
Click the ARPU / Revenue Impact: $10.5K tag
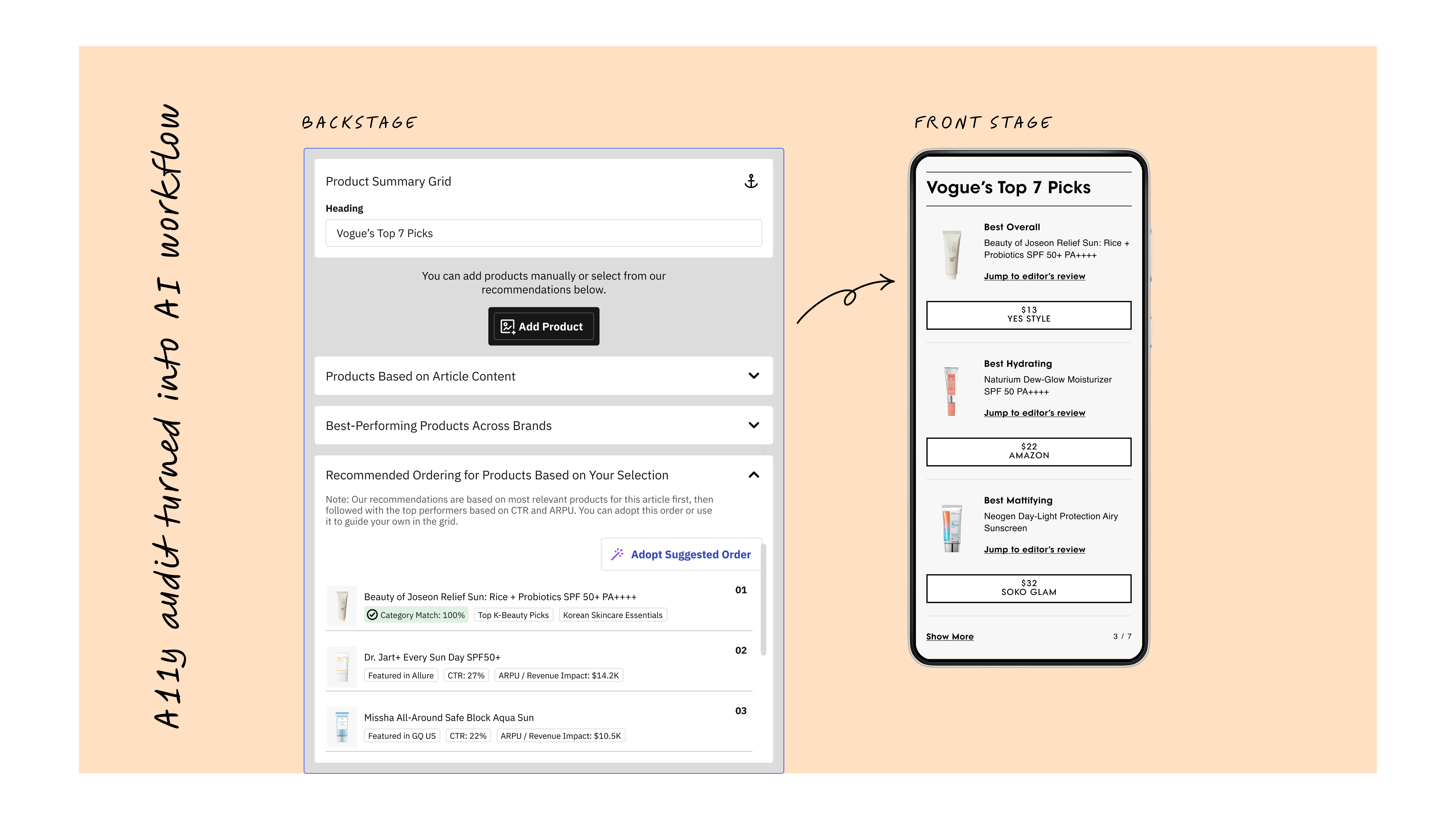(x=561, y=736)
